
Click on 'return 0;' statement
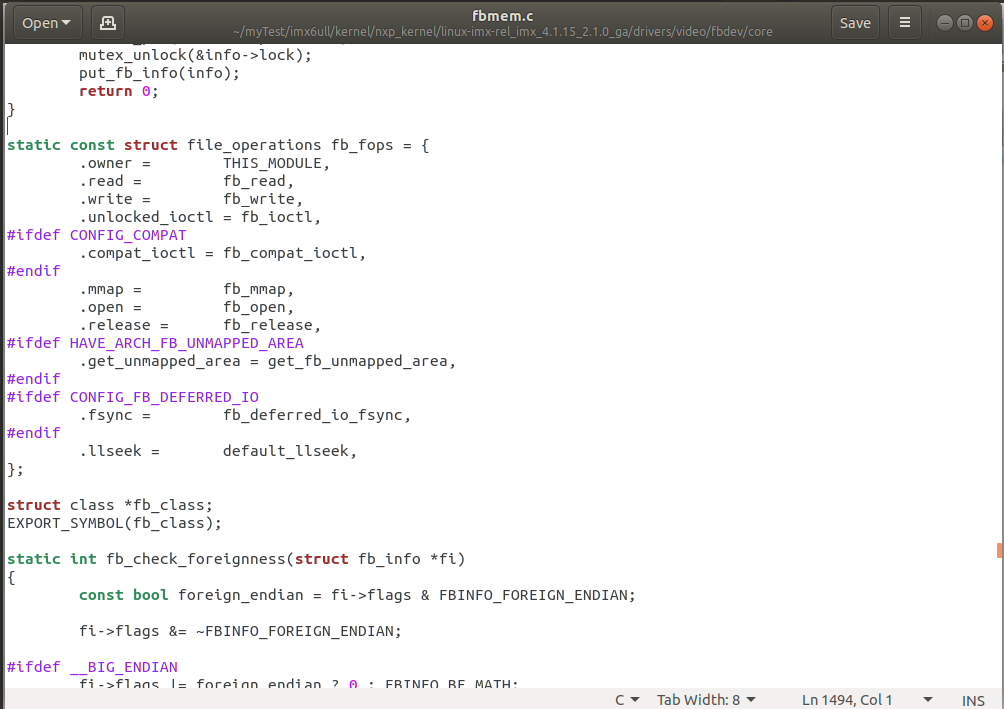(118, 91)
